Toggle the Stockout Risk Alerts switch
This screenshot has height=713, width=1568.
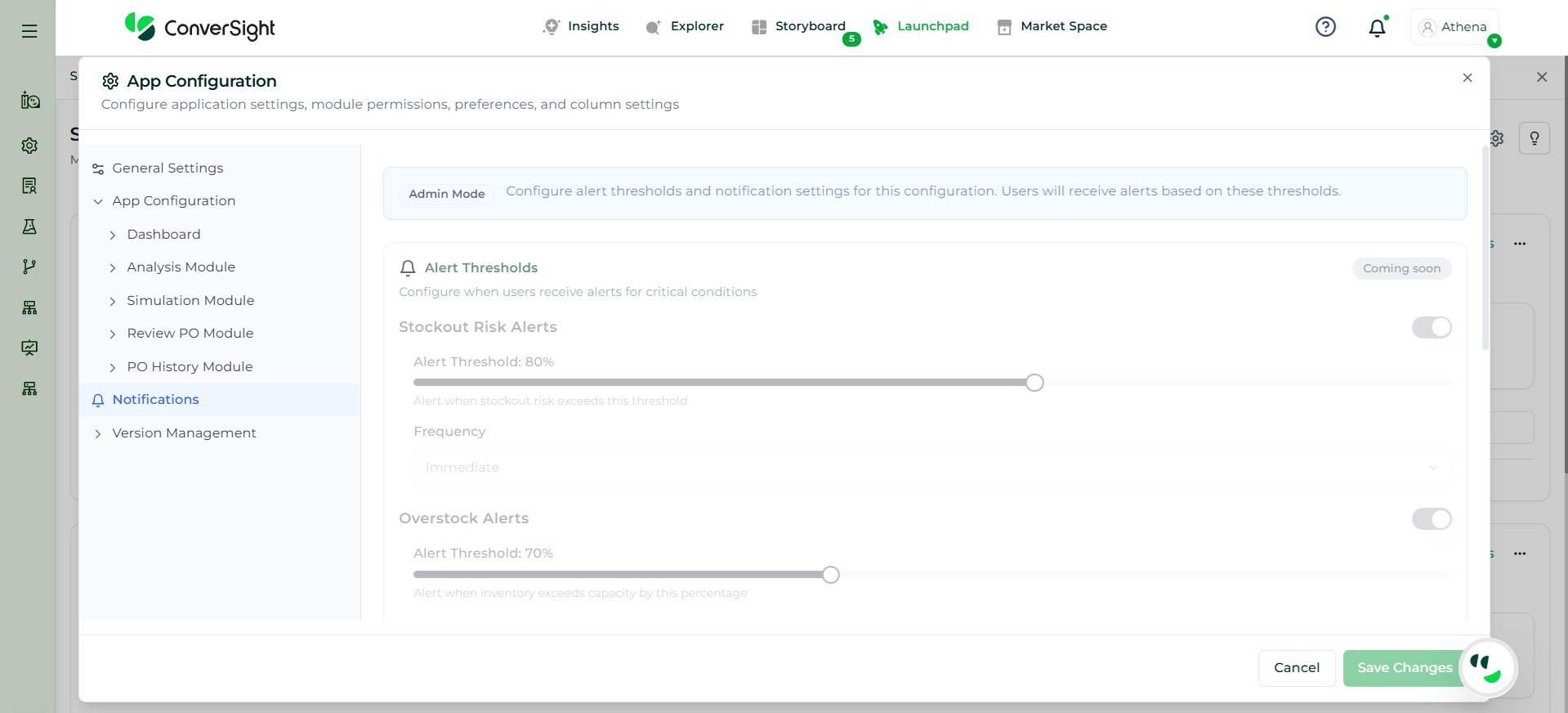pyautogui.click(x=1431, y=328)
